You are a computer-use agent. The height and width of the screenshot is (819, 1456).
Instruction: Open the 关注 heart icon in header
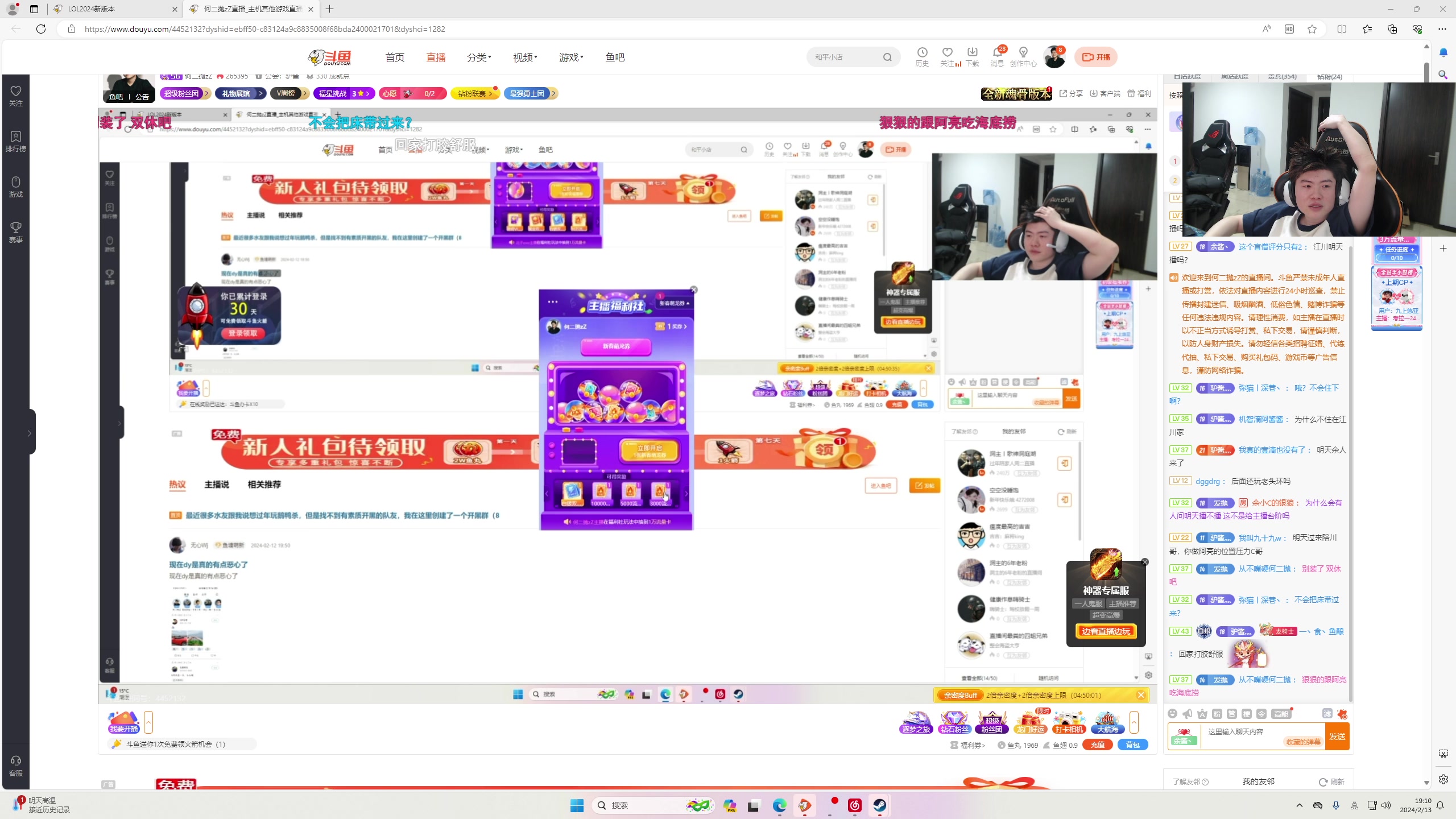tap(948, 57)
